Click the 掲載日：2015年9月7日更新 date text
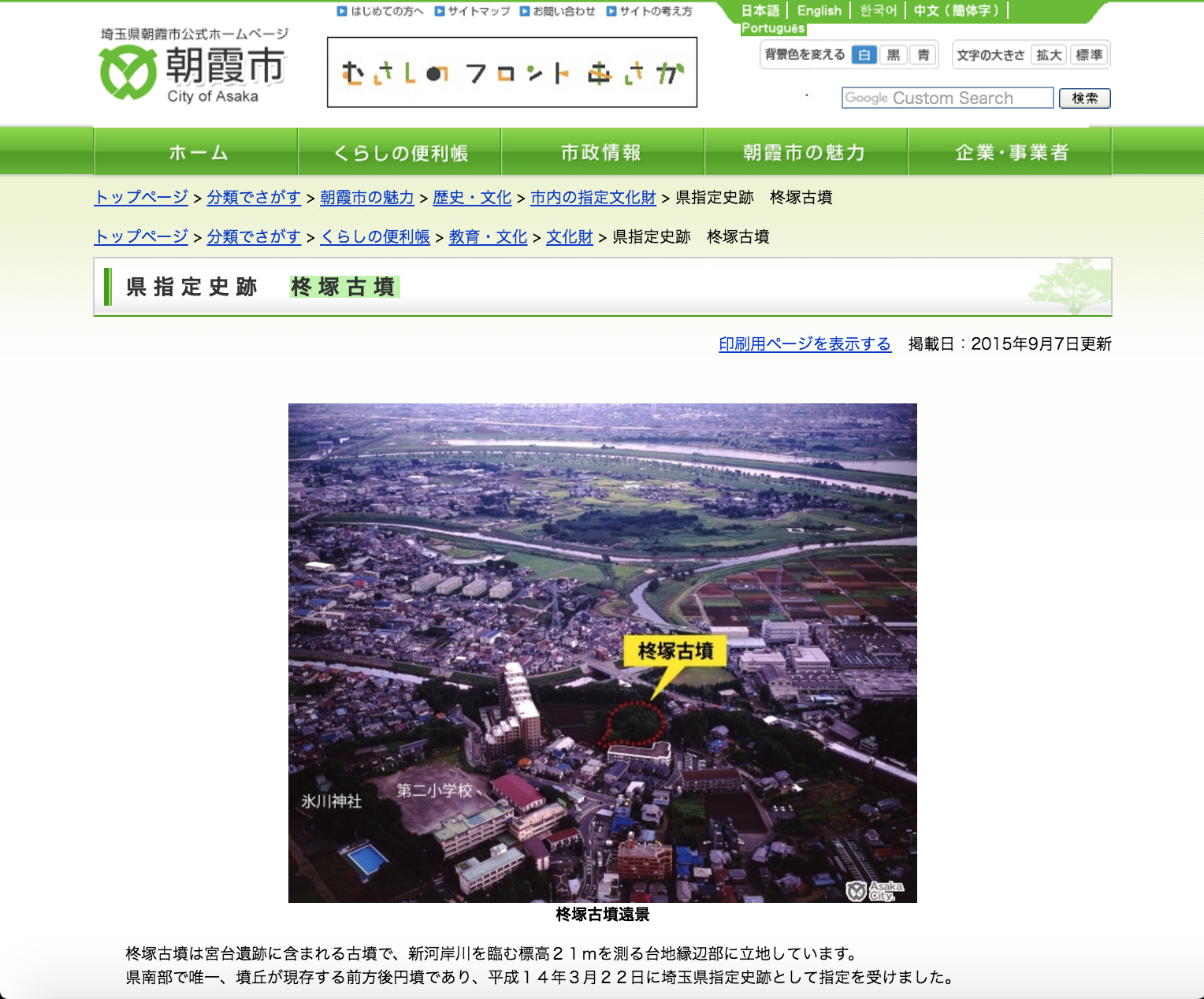 tap(1009, 344)
